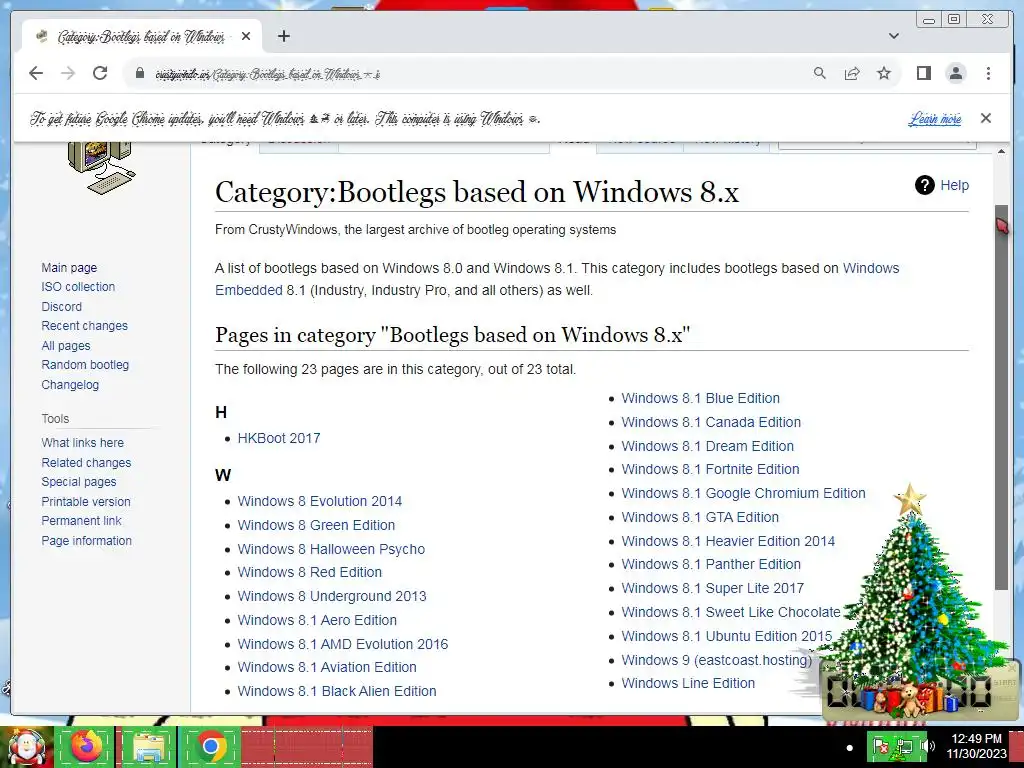Open a new tab with the plus button
This screenshot has width=1024, height=768.
(x=283, y=36)
